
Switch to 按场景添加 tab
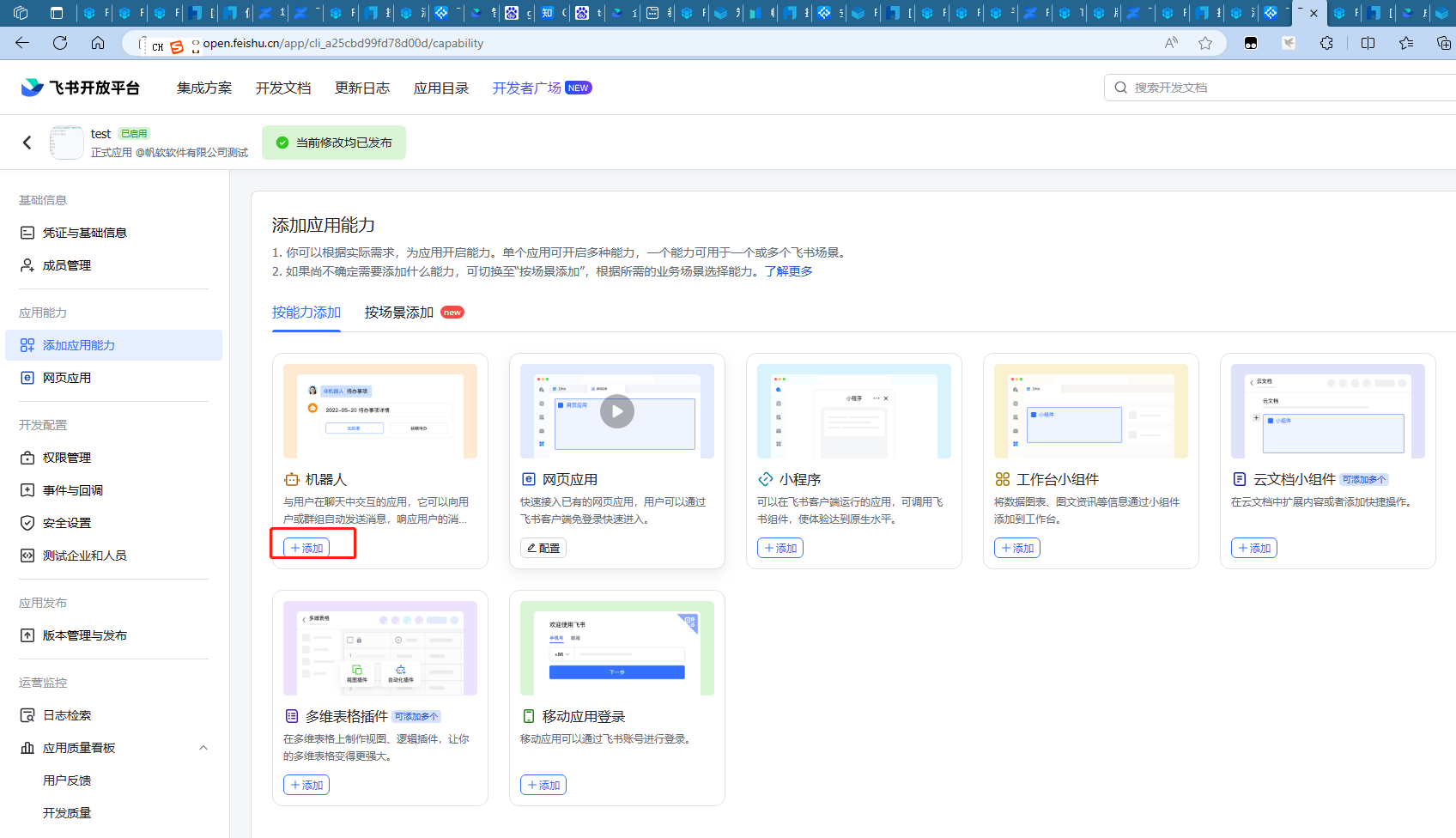(x=399, y=313)
